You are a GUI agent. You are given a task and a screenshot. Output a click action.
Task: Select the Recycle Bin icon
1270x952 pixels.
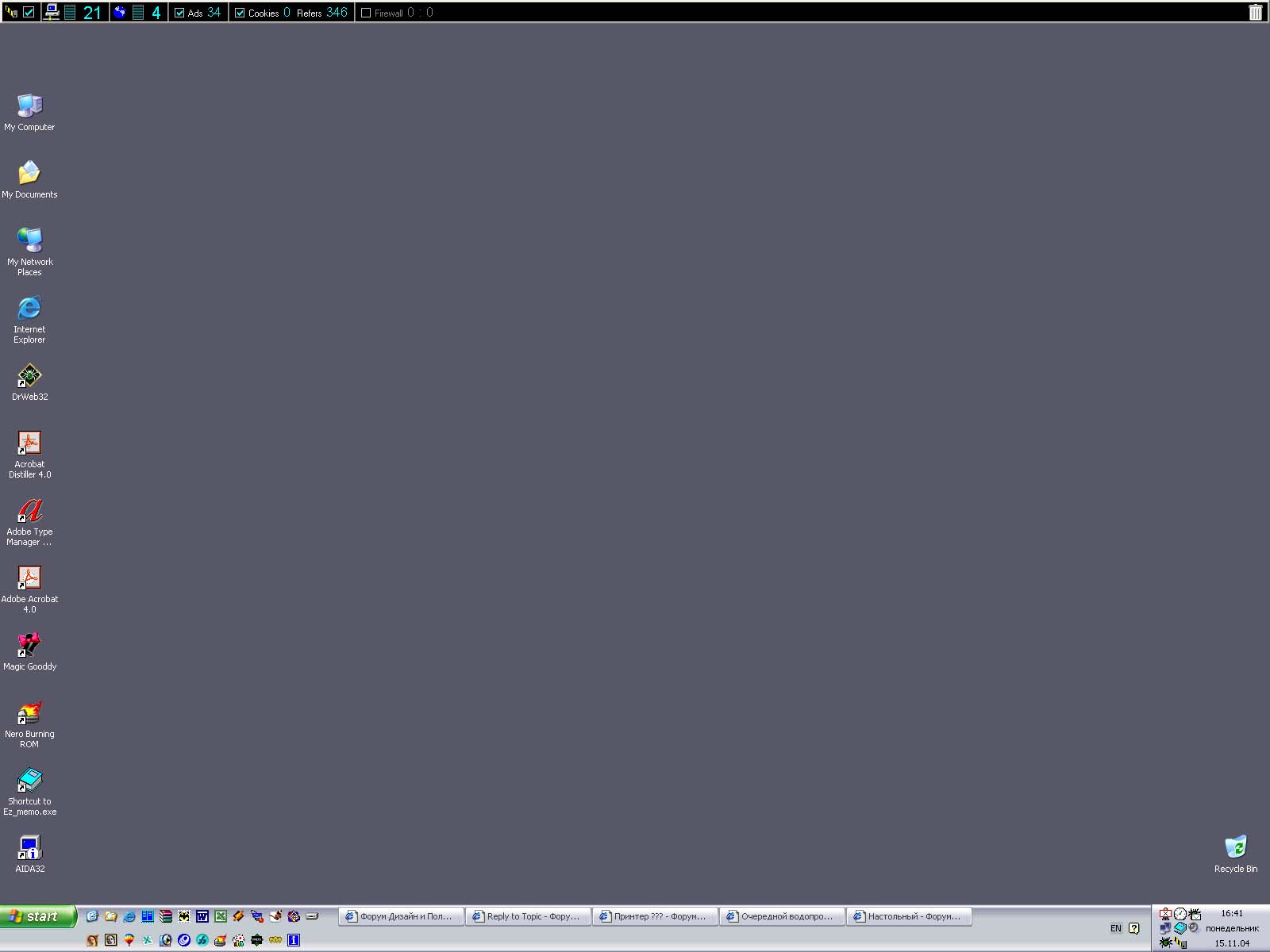(x=1236, y=854)
